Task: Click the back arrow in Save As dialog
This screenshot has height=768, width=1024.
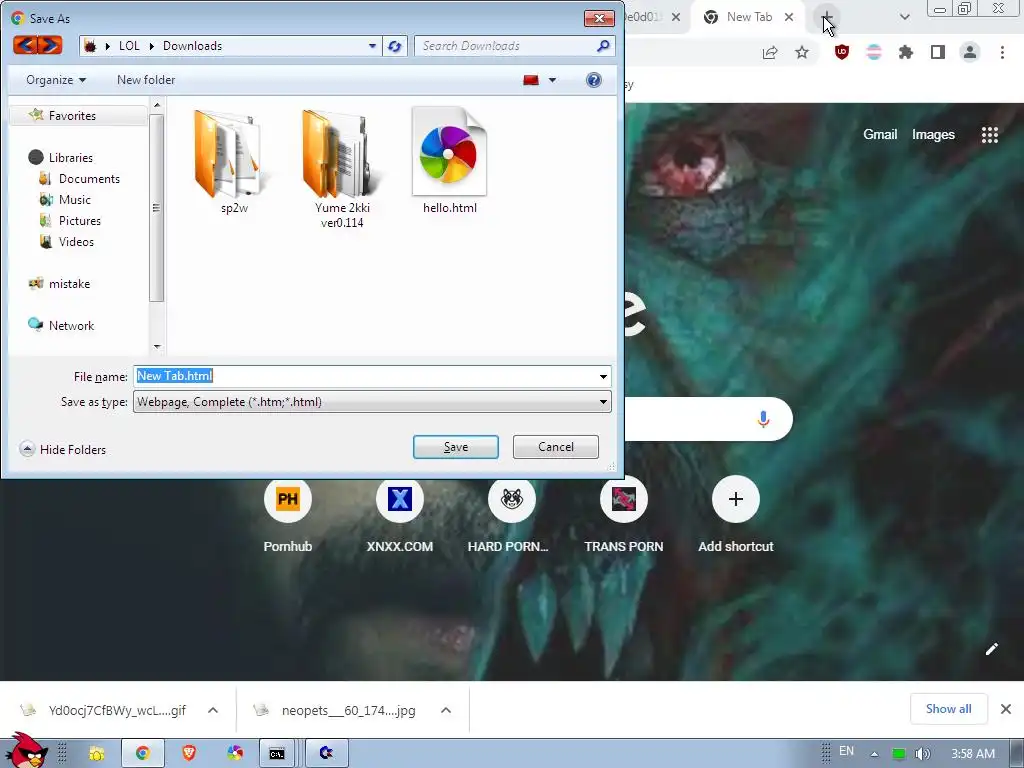Action: [25, 45]
